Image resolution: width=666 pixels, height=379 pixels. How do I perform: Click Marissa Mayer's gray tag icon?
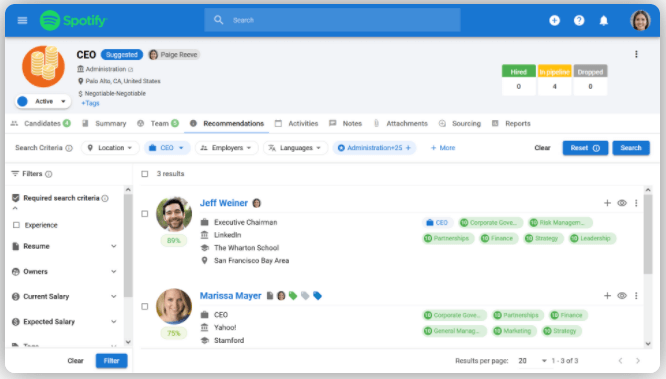pos(305,295)
